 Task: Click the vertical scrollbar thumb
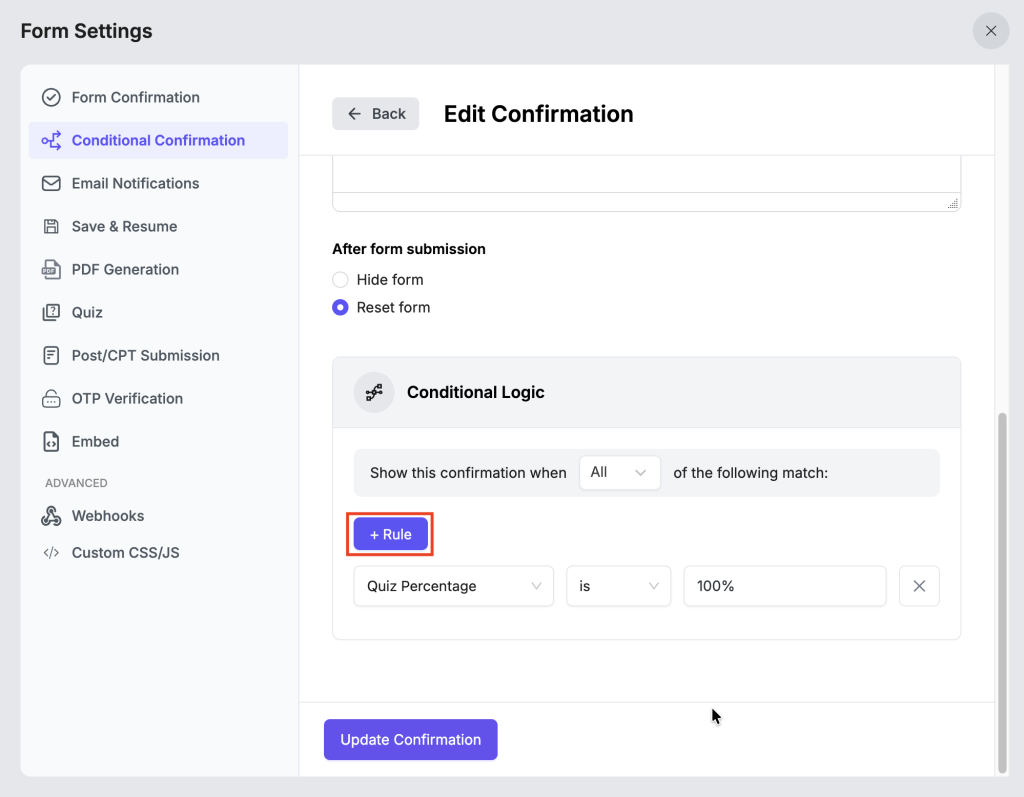(x=1002, y=593)
